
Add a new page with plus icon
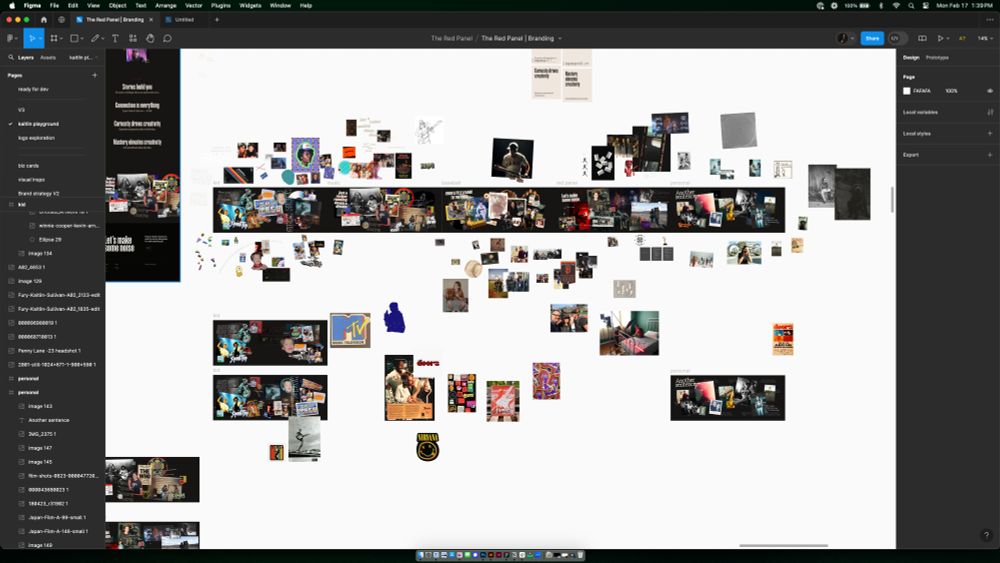[94, 75]
